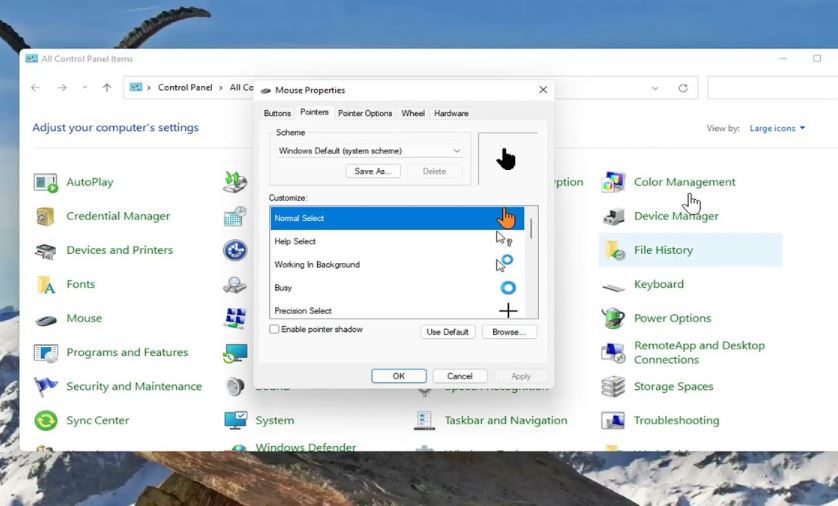Open the Troubleshooting icon
Screen dimensions: 838x506
613,421
